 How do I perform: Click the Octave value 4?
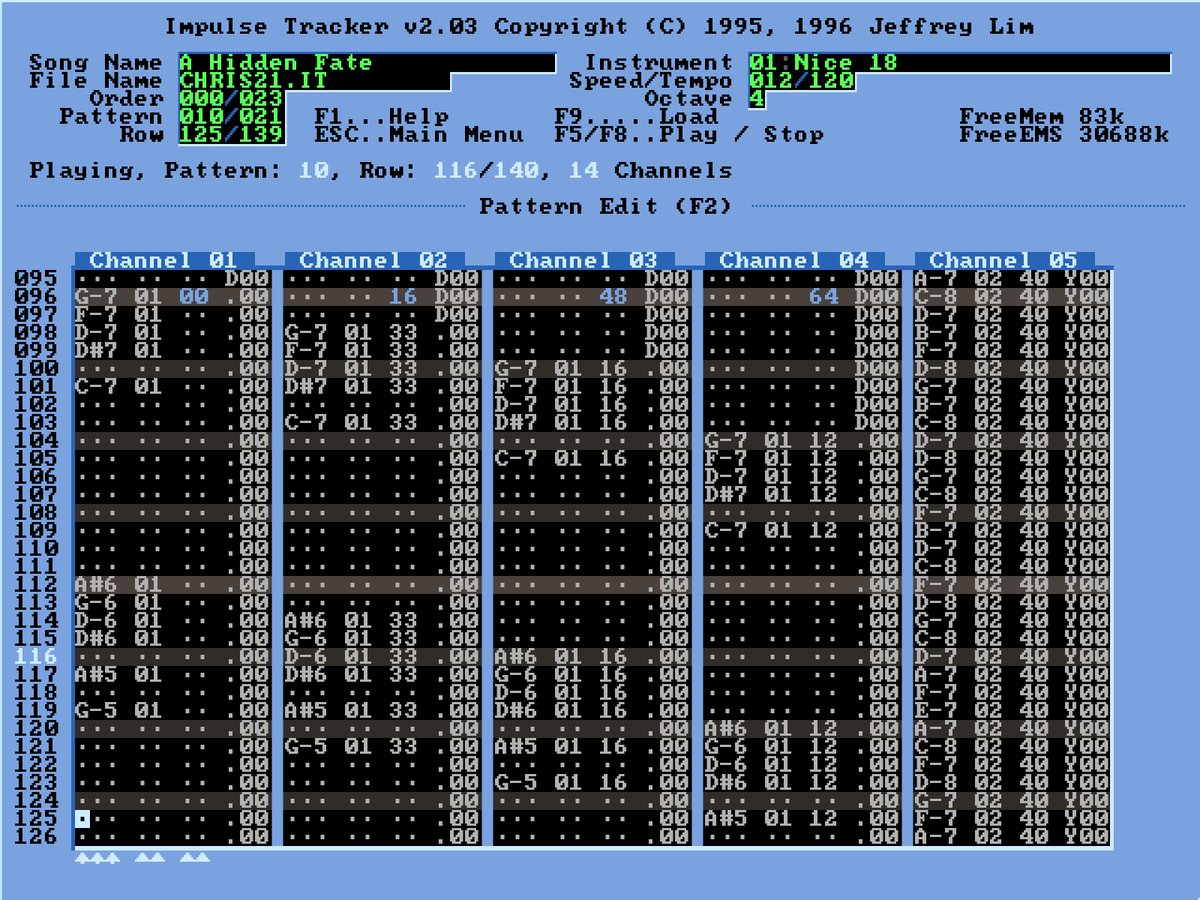(756, 99)
